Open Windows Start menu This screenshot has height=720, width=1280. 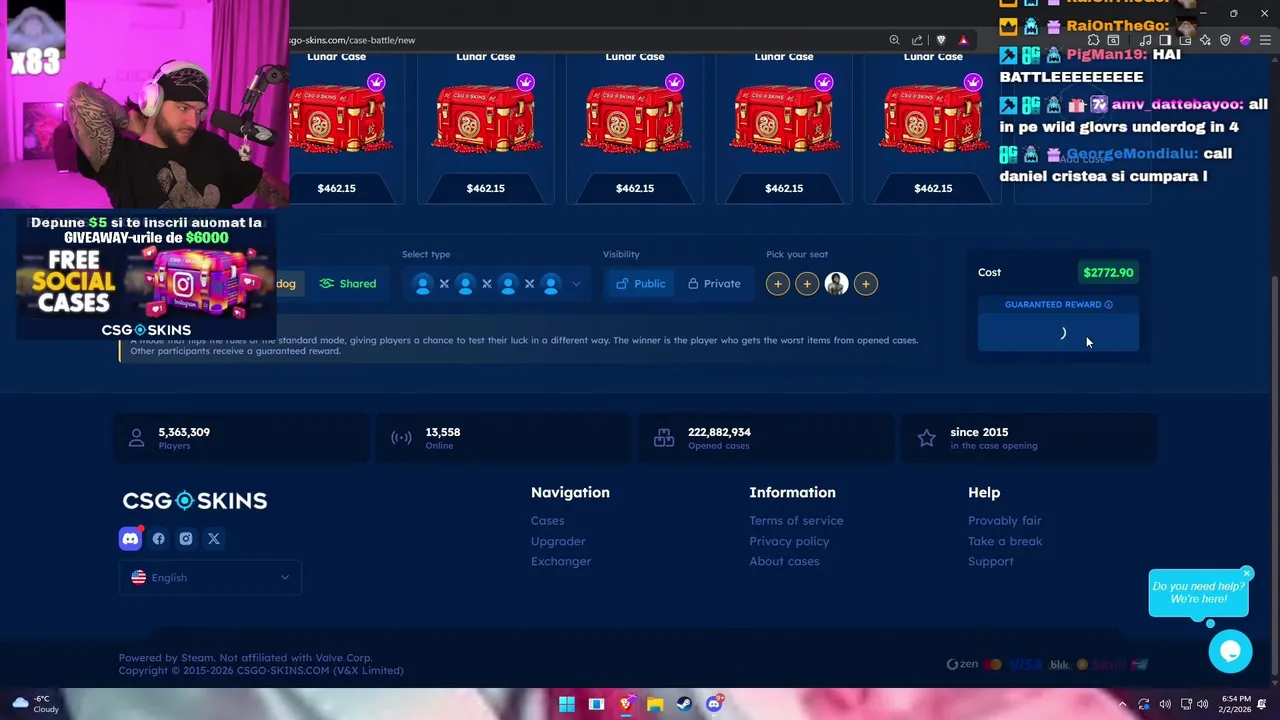point(567,704)
